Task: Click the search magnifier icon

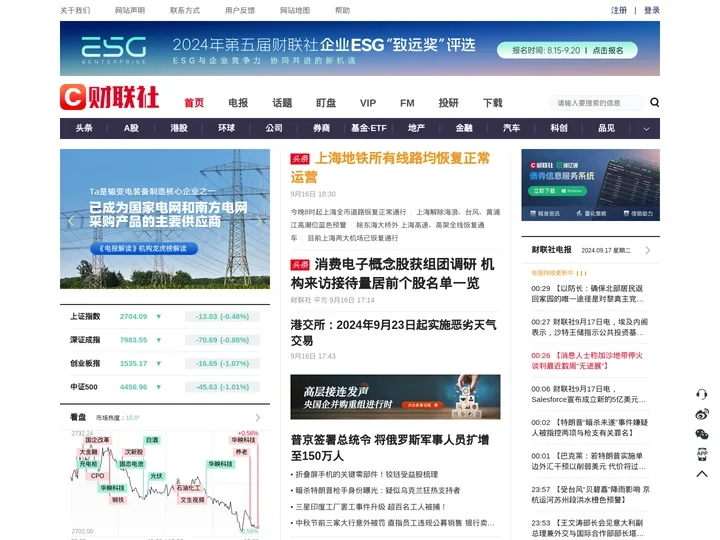Action: 654,102
